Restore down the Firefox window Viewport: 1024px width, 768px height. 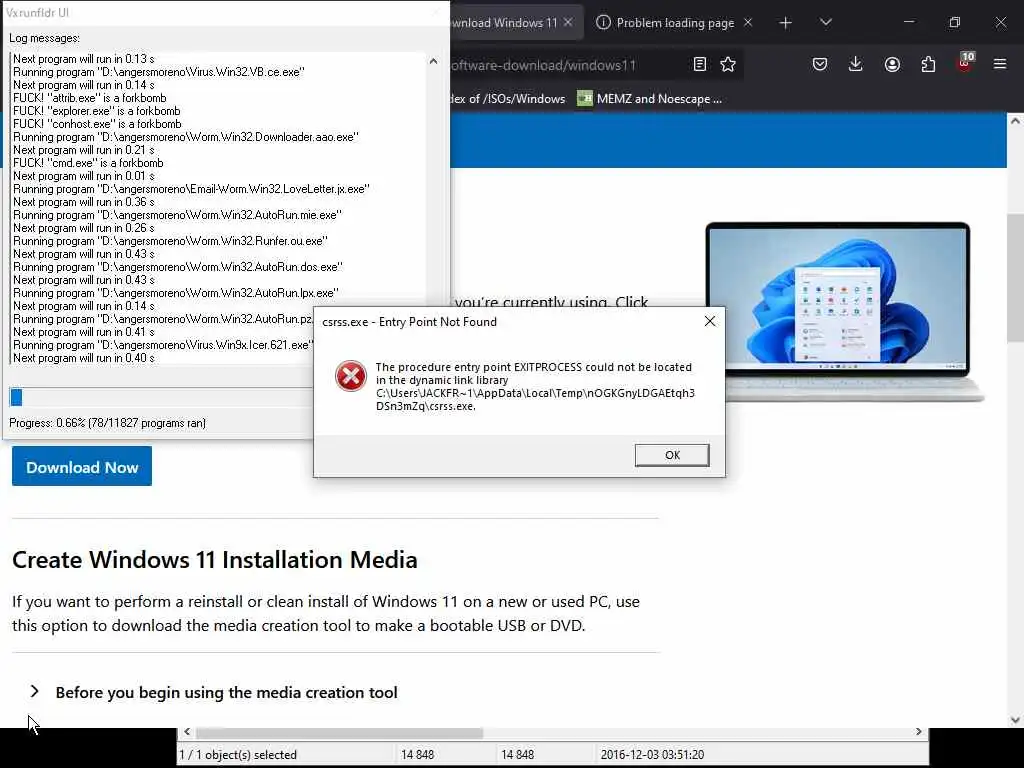pyautogui.click(x=955, y=22)
